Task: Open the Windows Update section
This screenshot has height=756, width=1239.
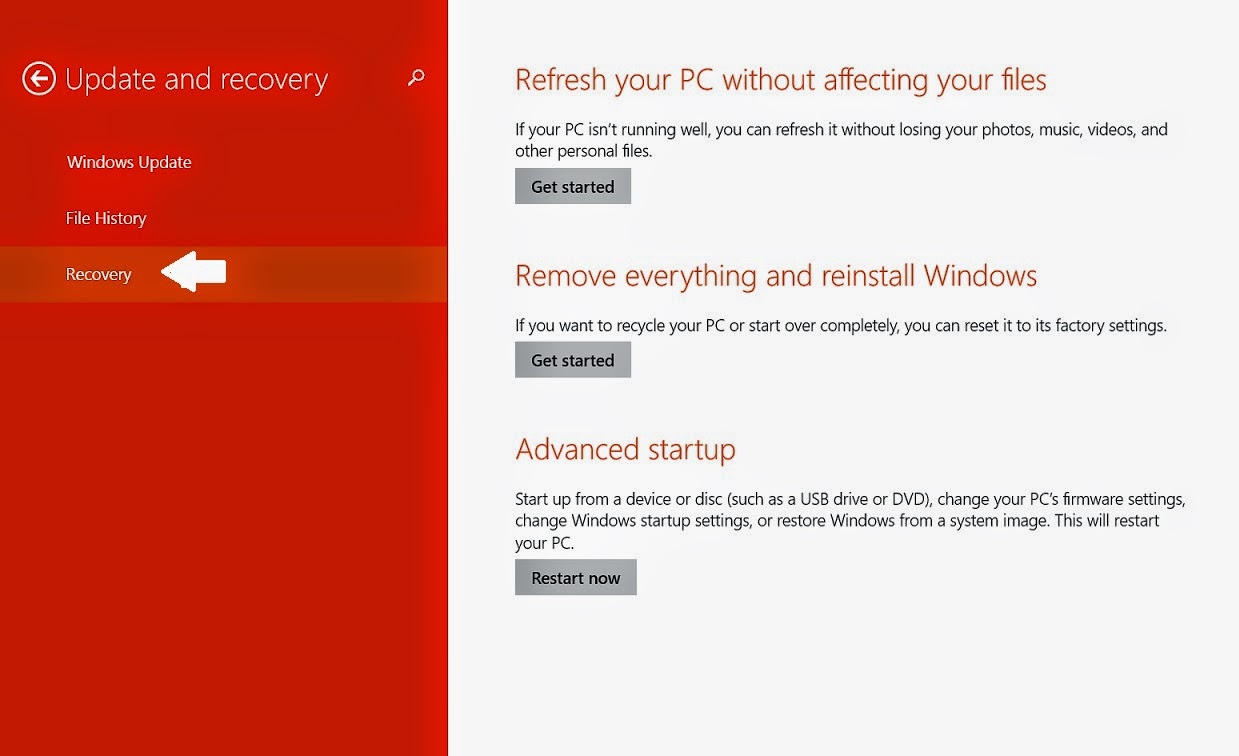Action: click(129, 162)
